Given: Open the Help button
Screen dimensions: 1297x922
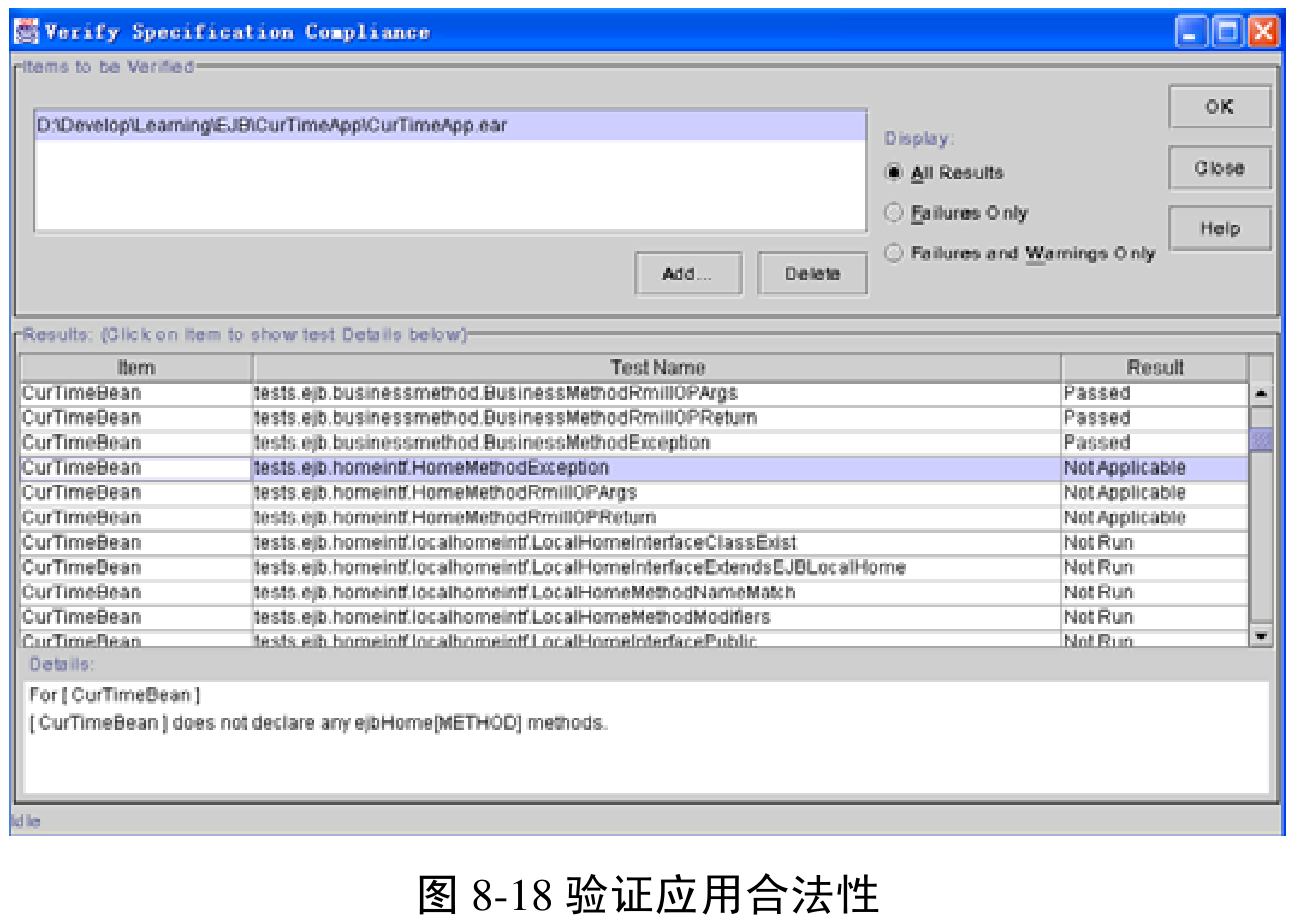Looking at the screenshot, I should coord(1219,228).
